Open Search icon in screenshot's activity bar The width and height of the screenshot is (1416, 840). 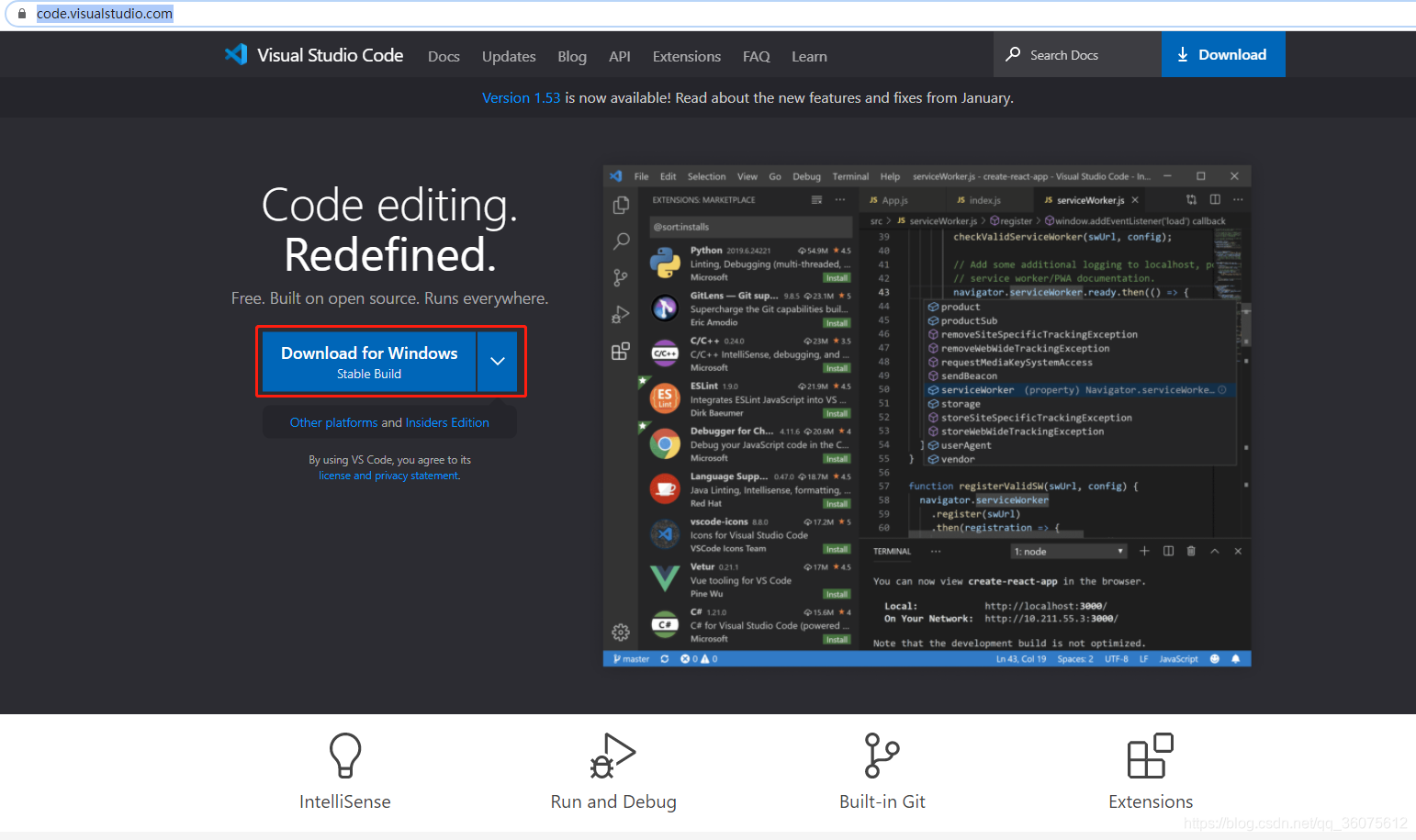621,241
